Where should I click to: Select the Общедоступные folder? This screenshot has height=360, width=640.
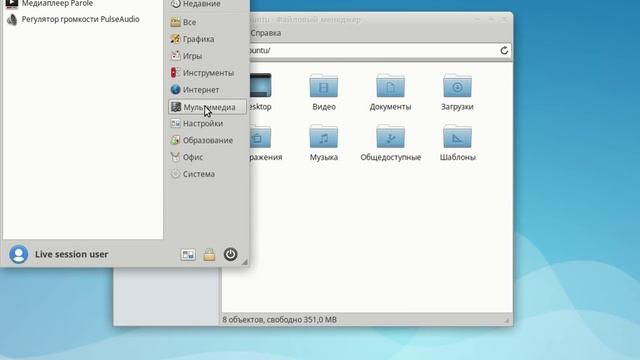(x=390, y=143)
